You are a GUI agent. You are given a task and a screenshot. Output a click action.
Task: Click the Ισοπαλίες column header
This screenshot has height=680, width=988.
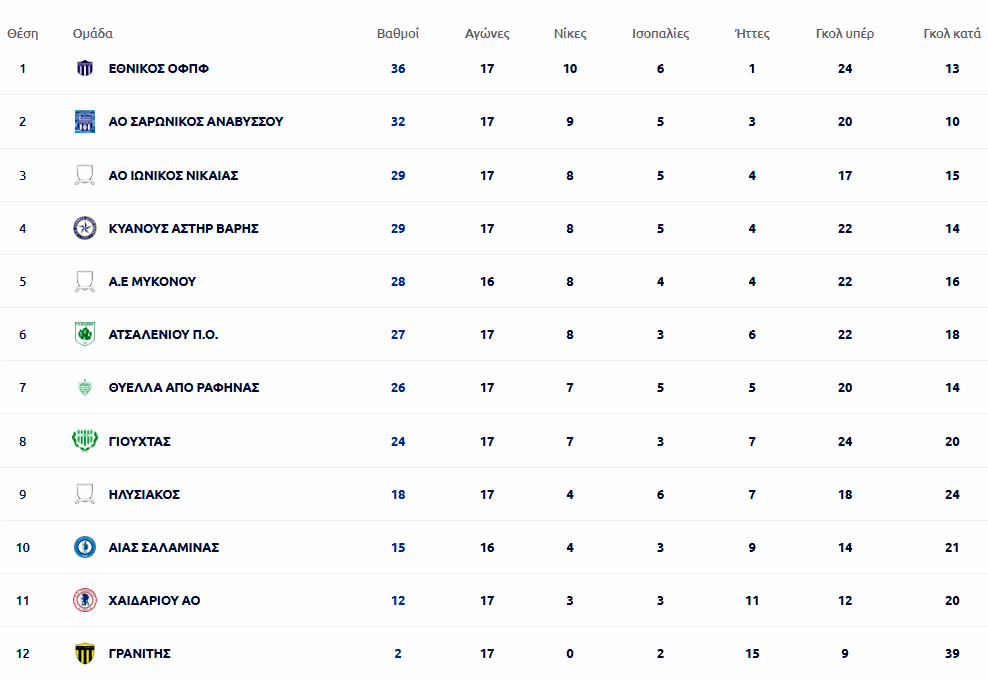click(x=660, y=33)
